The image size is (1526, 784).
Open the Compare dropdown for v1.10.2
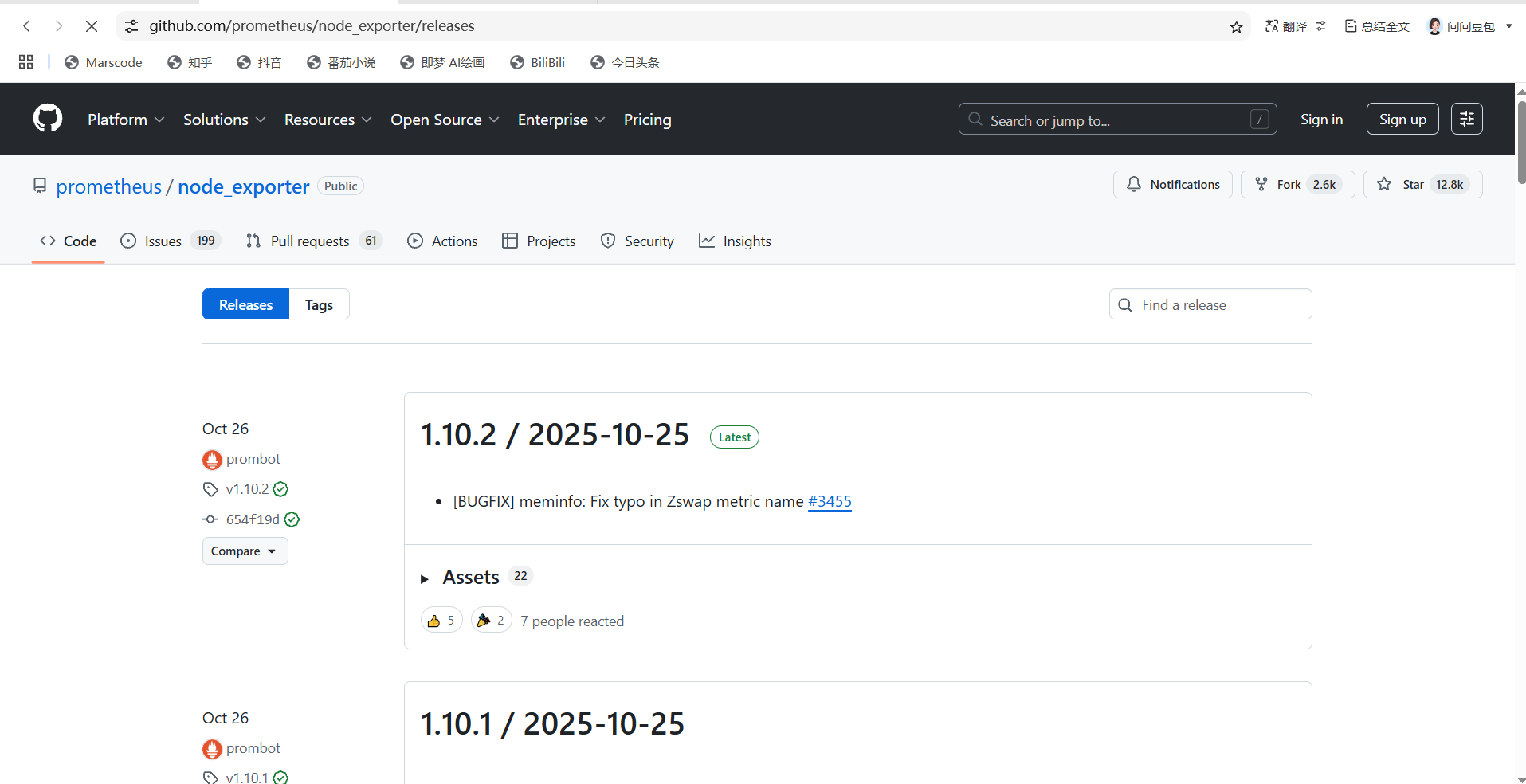245,551
